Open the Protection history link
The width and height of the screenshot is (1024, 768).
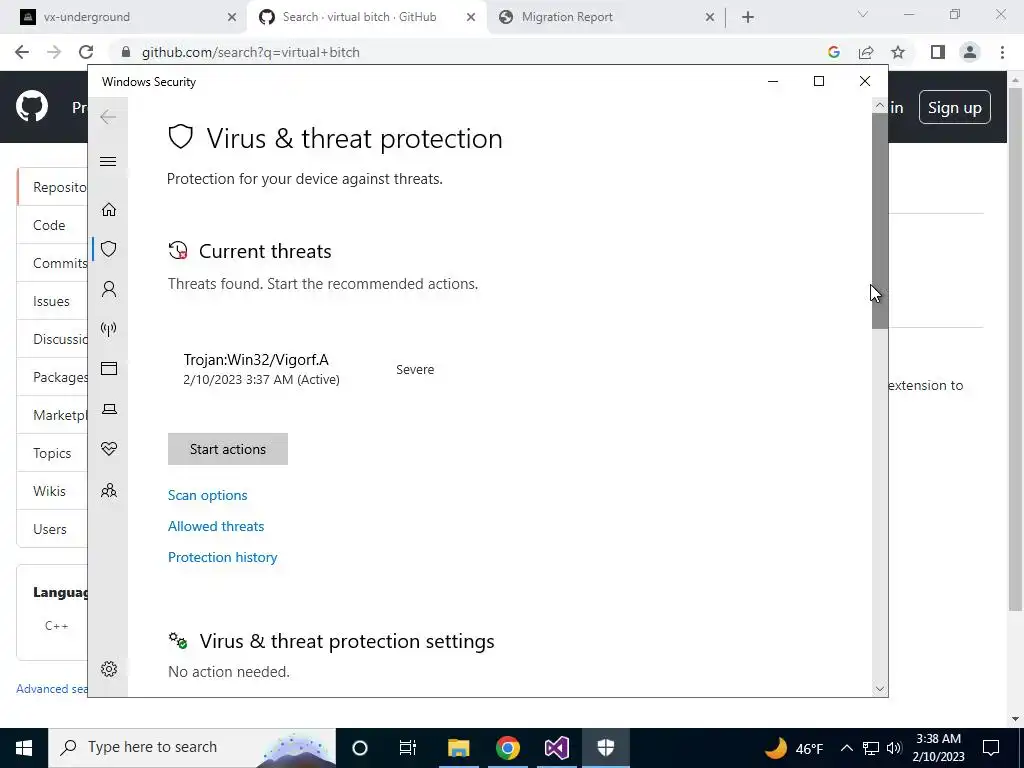pos(223,557)
